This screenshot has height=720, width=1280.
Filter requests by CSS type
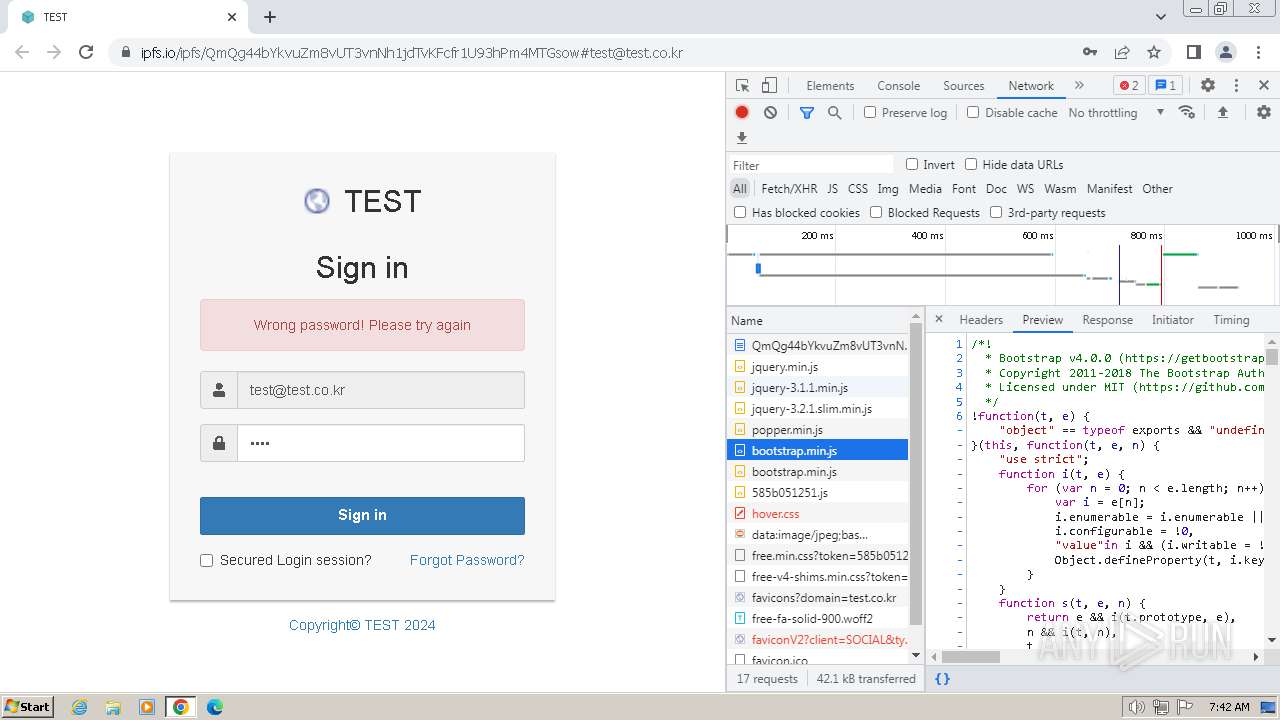click(x=858, y=189)
